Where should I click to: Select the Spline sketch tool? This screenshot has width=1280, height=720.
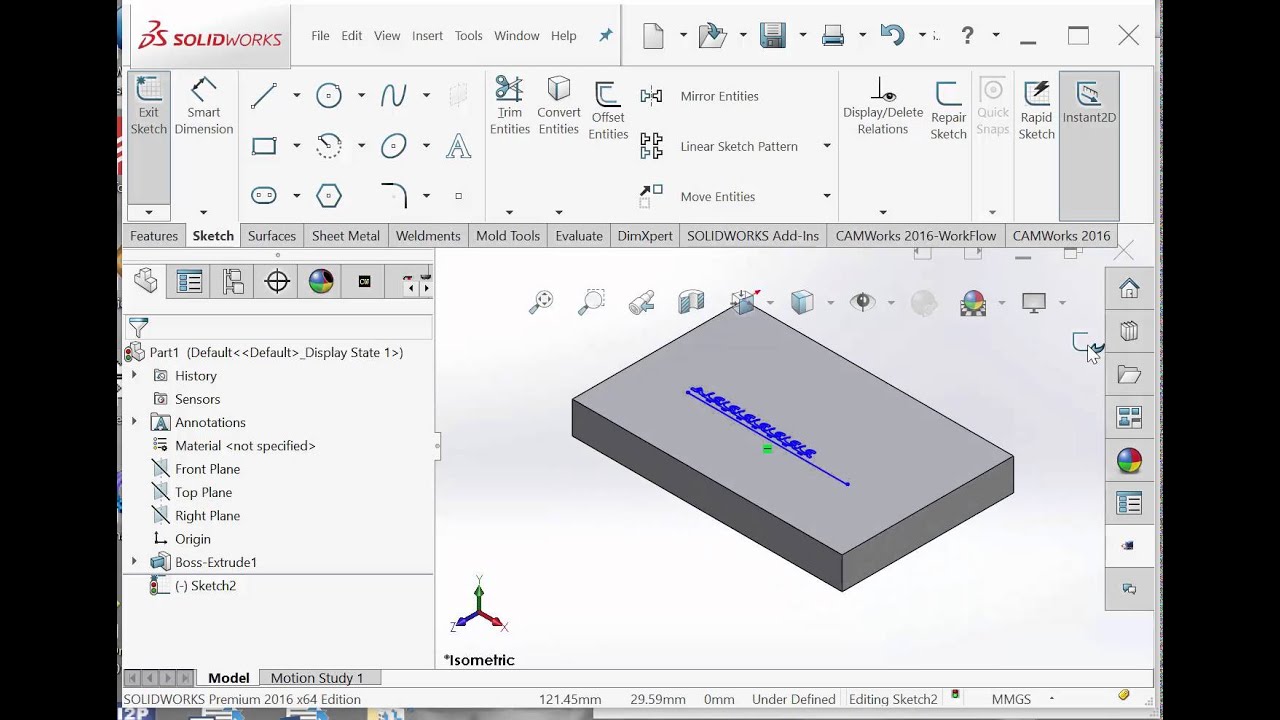tap(393, 96)
